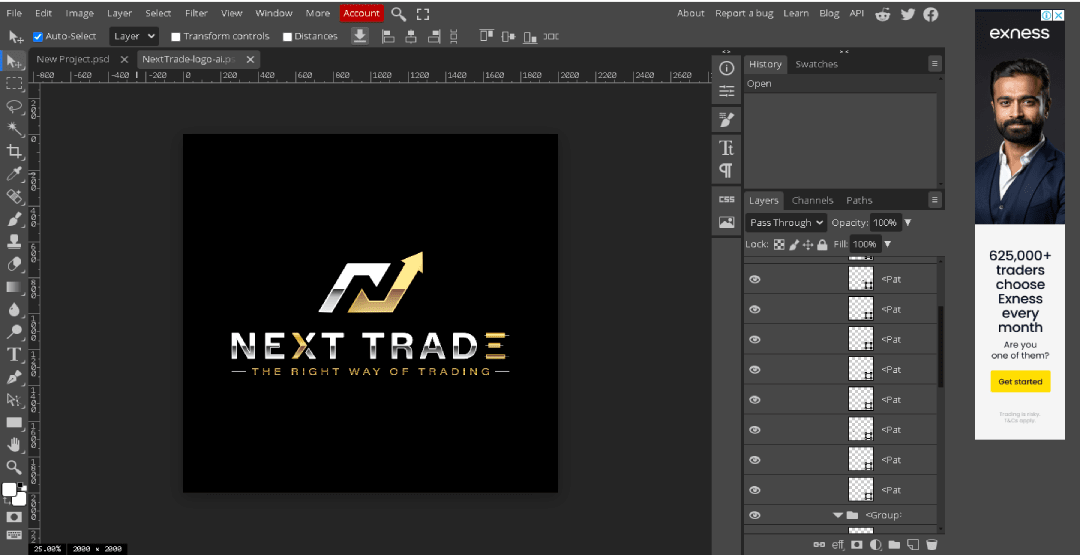
Task: Open the Character panel icon
Action: [x=726, y=147]
